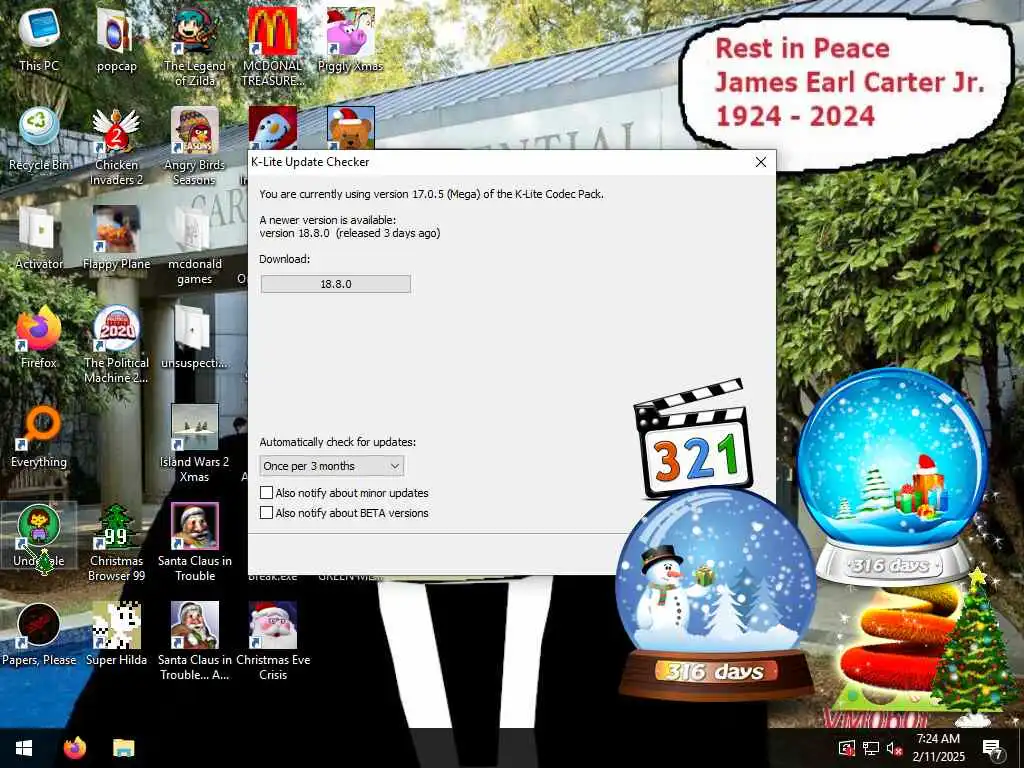Launch Undertale desktop shortcut

coord(39,536)
